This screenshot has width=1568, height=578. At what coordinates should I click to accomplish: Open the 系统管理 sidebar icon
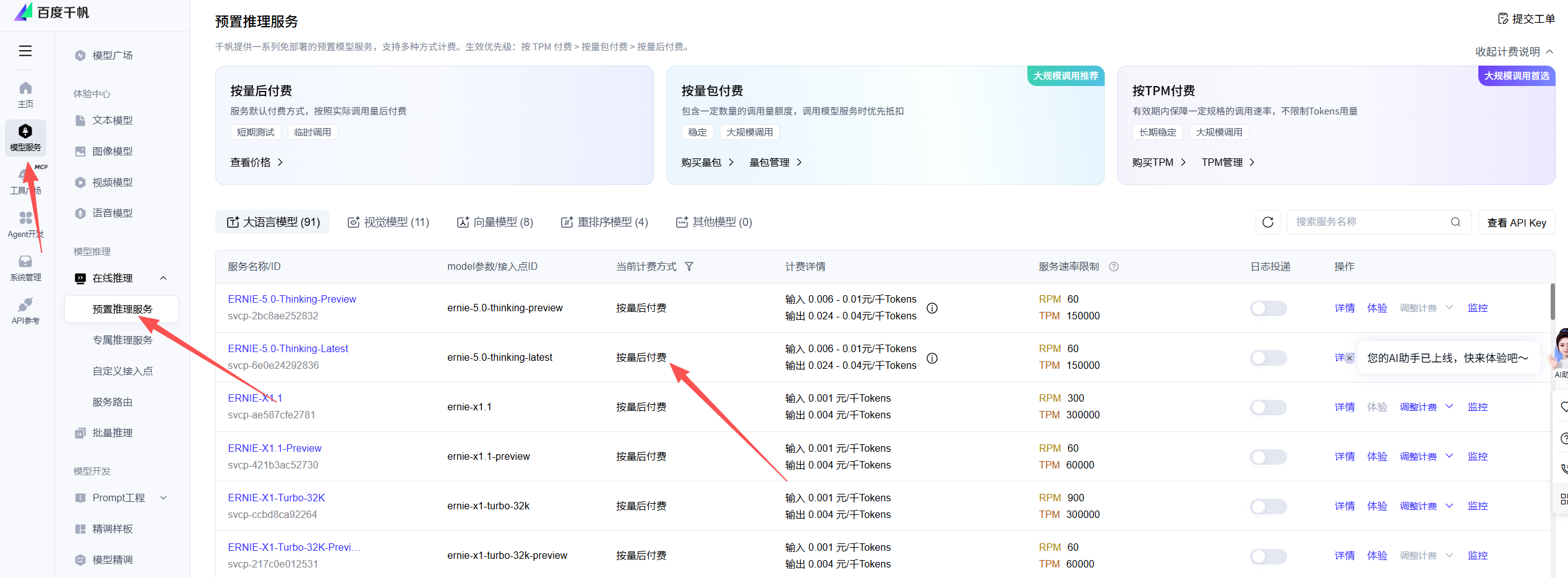pos(25,267)
